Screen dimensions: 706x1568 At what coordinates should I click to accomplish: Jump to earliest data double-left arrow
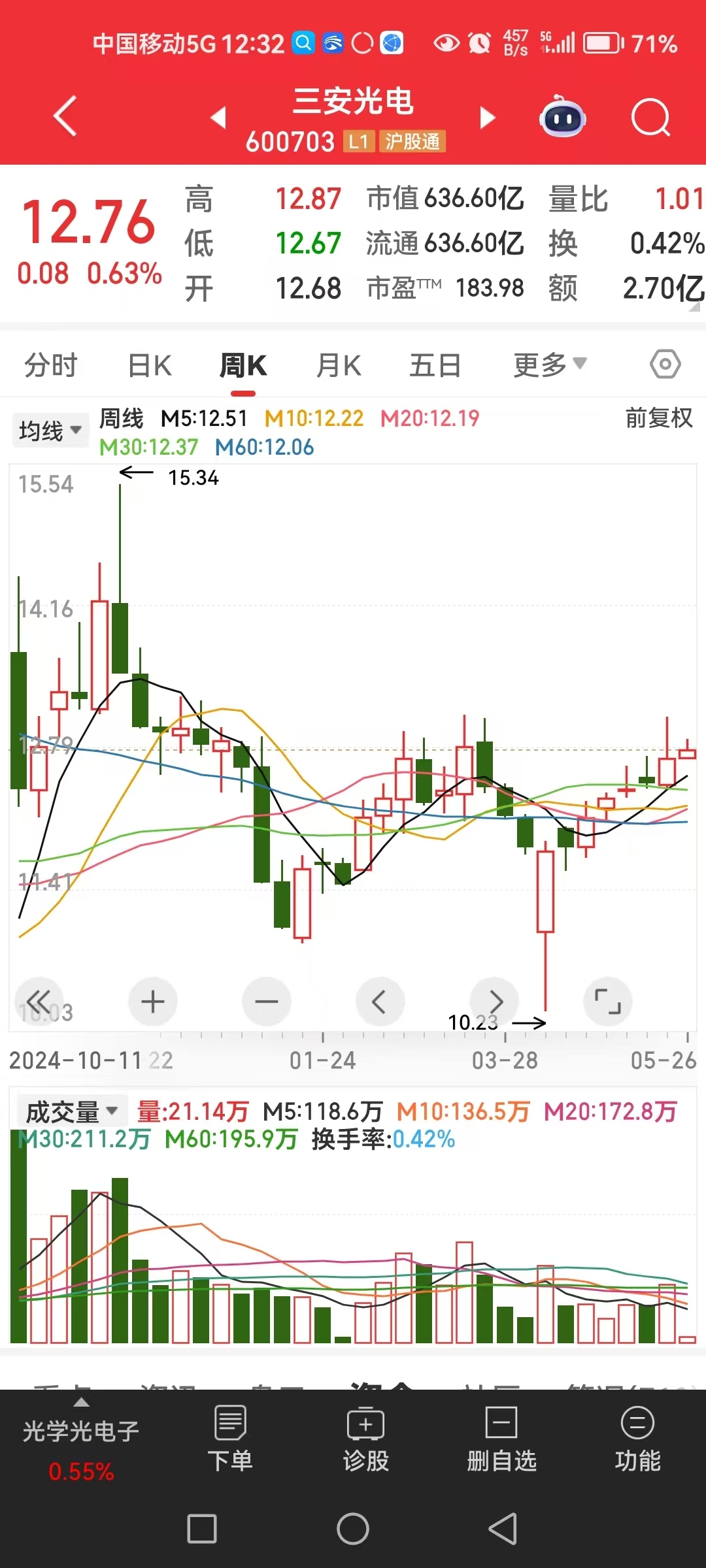(x=39, y=1002)
